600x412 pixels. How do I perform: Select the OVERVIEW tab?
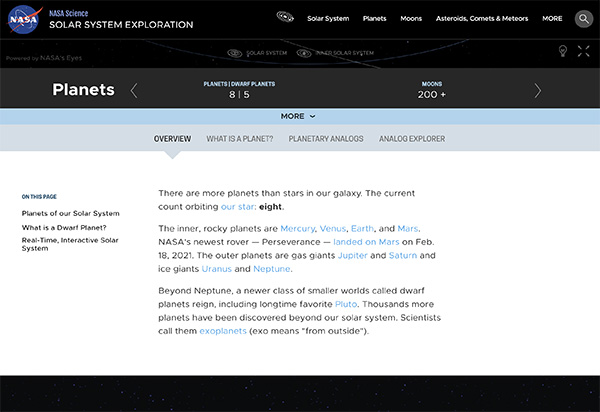pos(172,139)
